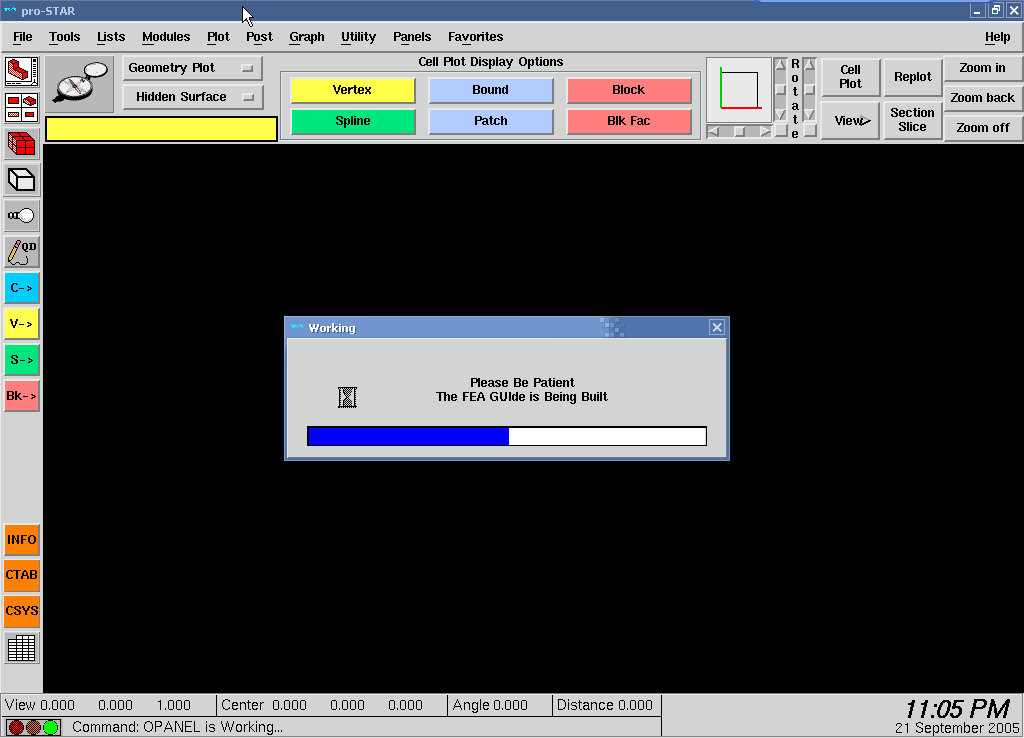Toggle Block display option
The width and height of the screenshot is (1024, 738).
click(x=629, y=90)
